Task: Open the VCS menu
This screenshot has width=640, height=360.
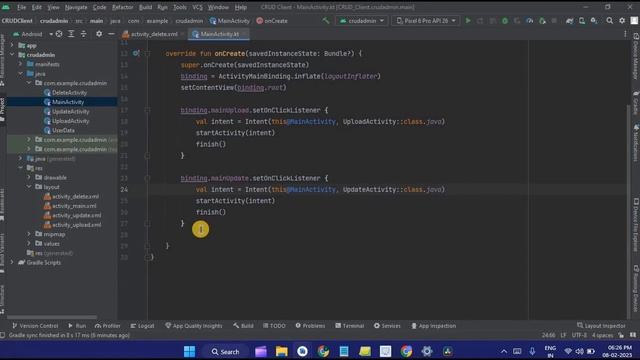Action: coord(198,7)
